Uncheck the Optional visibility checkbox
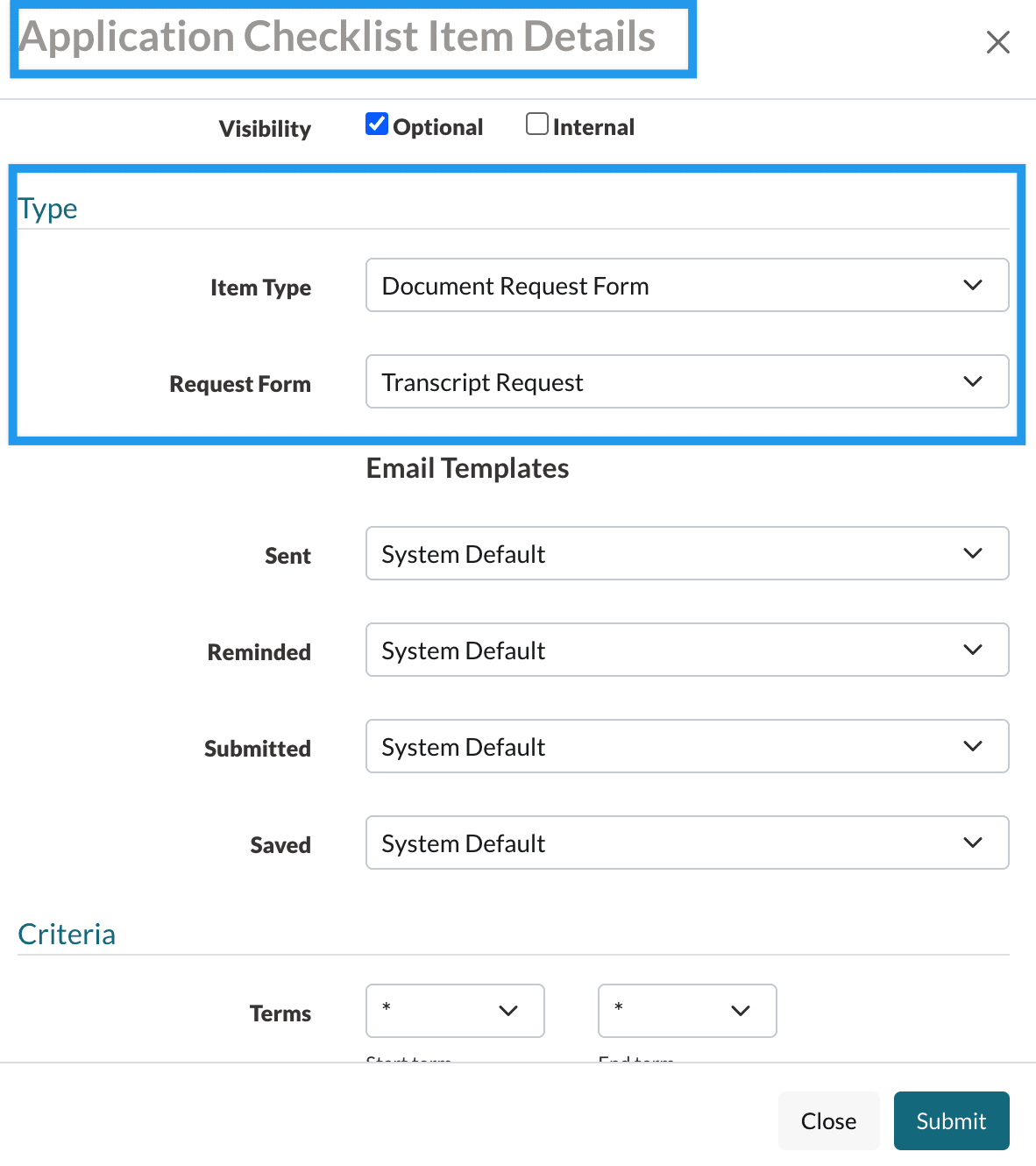Viewport: 1036px width, 1166px height. pos(377,124)
